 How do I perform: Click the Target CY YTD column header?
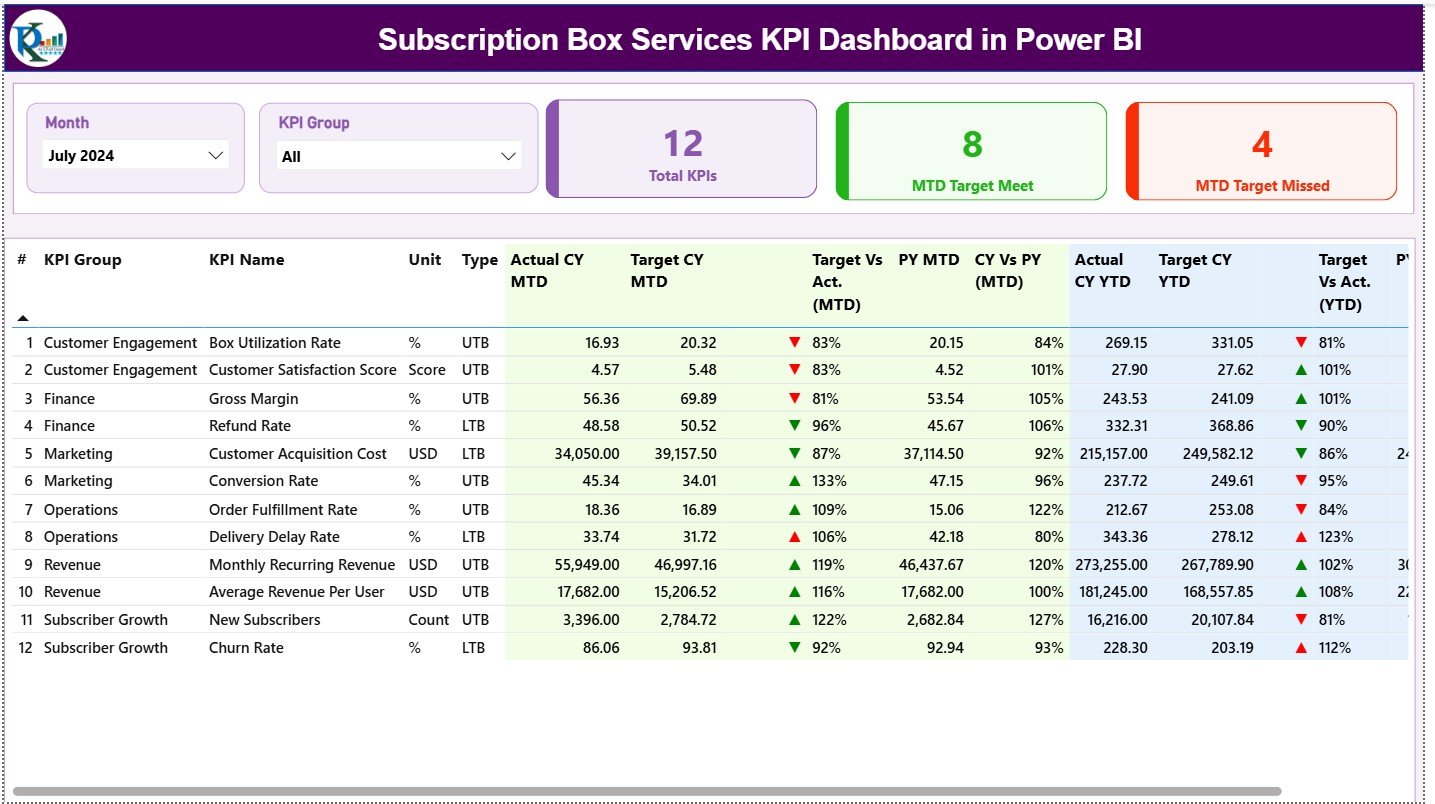click(x=1194, y=270)
